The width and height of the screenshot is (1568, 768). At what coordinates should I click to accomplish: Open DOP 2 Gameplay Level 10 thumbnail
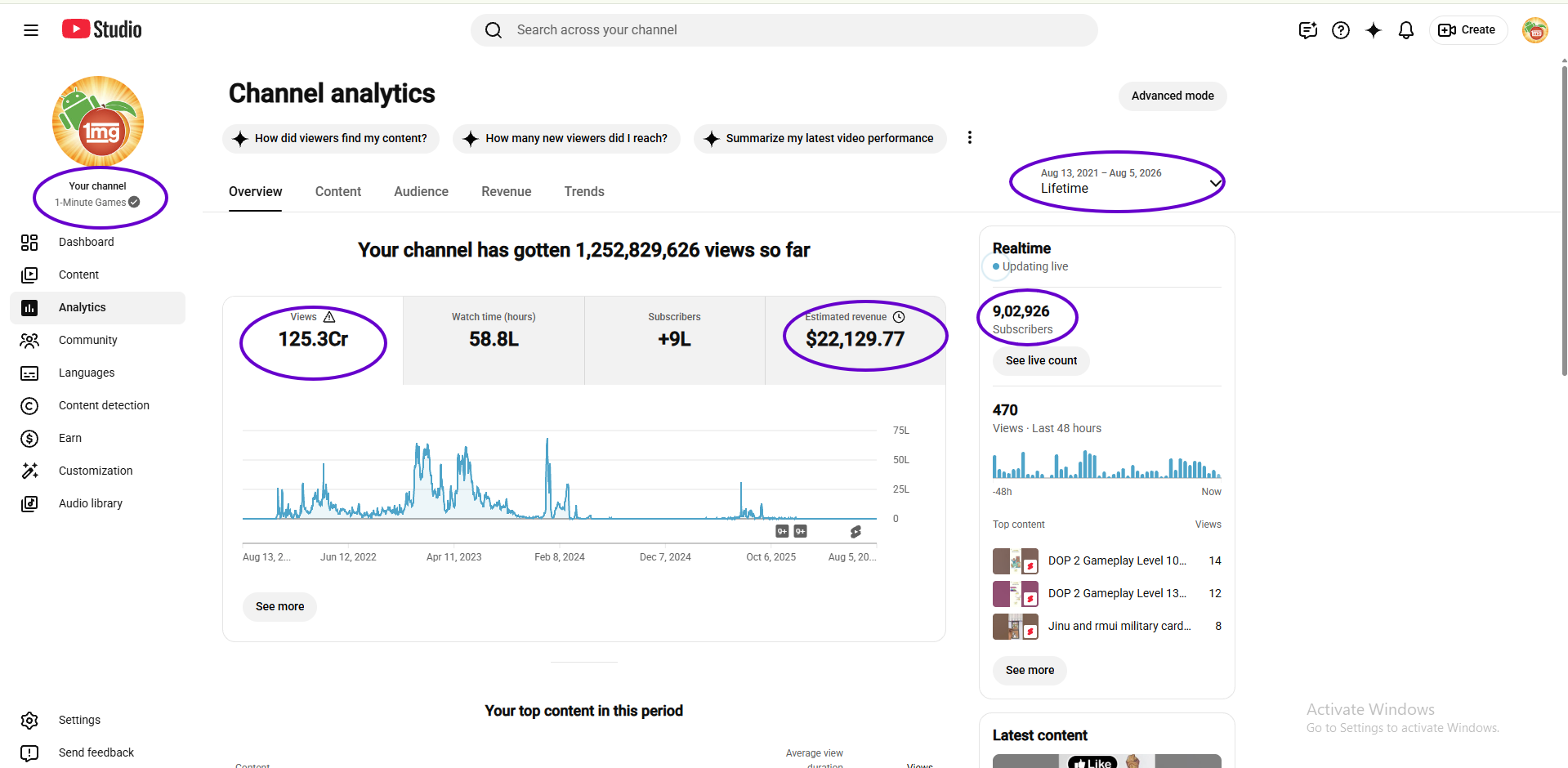tap(1016, 561)
